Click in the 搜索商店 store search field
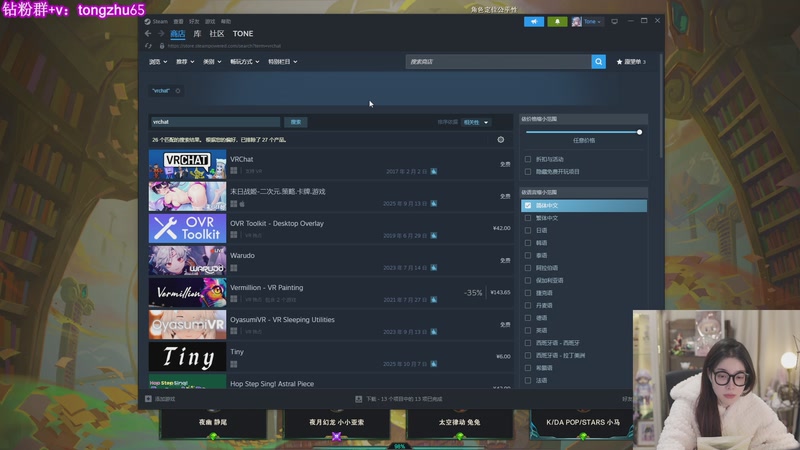Screen dimensions: 800x450 point(498,62)
